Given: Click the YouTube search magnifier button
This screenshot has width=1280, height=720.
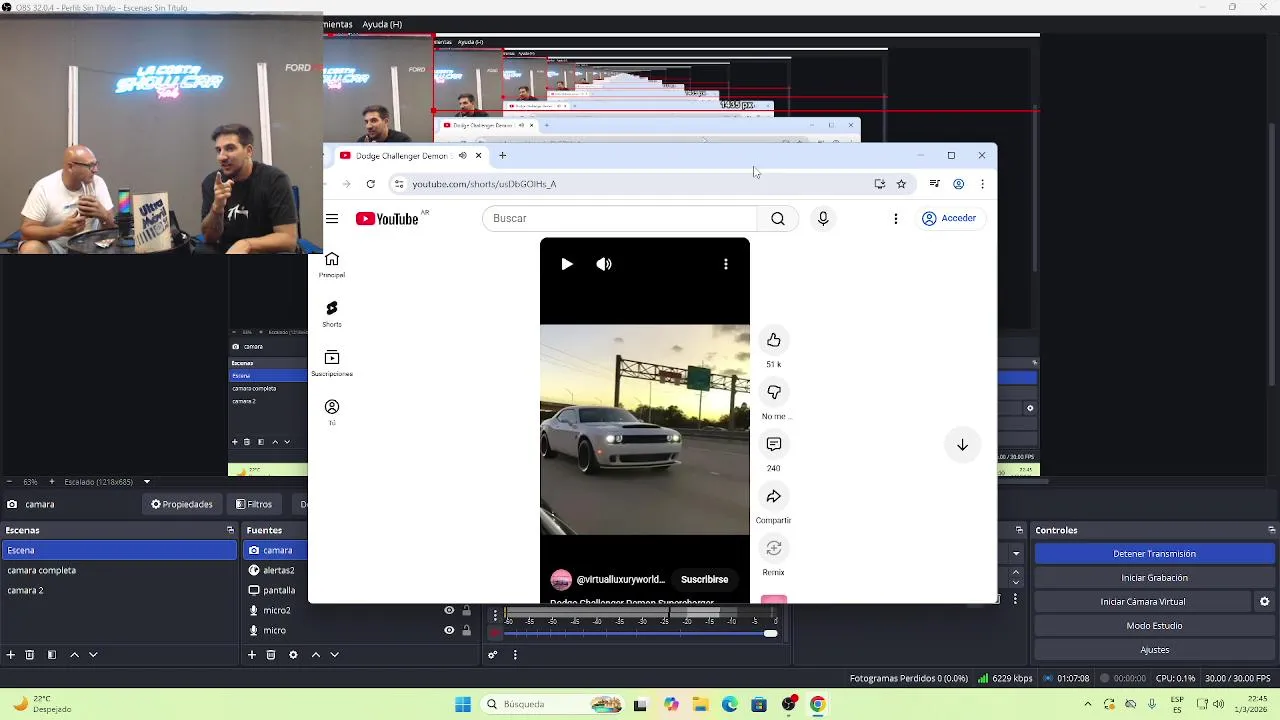Looking at the screenshot, I should tap(777, 219).
